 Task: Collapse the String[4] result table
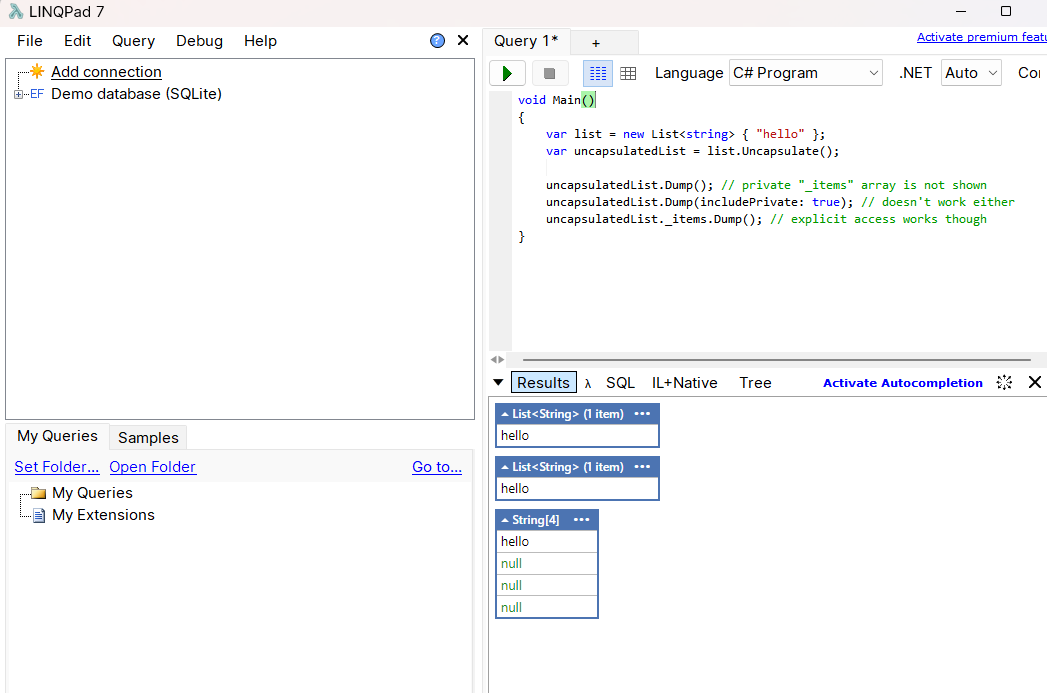(x=505, y=520)
